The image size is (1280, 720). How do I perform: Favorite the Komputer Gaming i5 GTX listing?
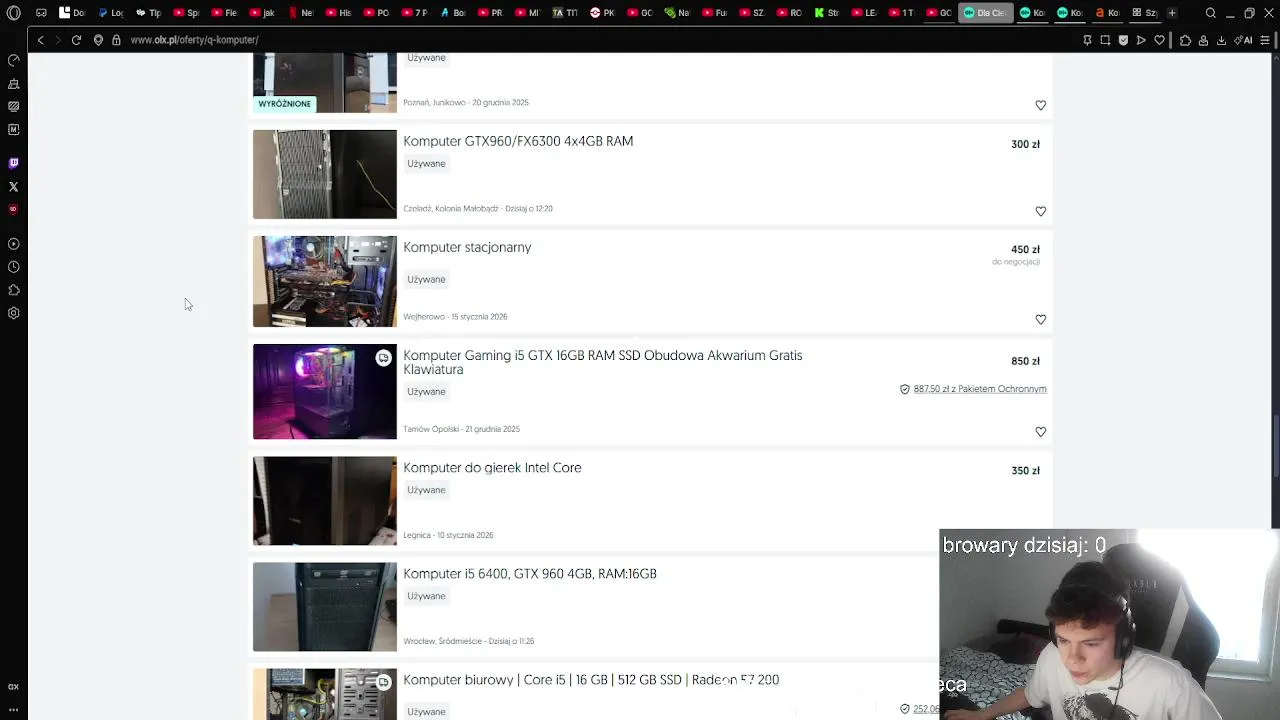point(1041,431)
